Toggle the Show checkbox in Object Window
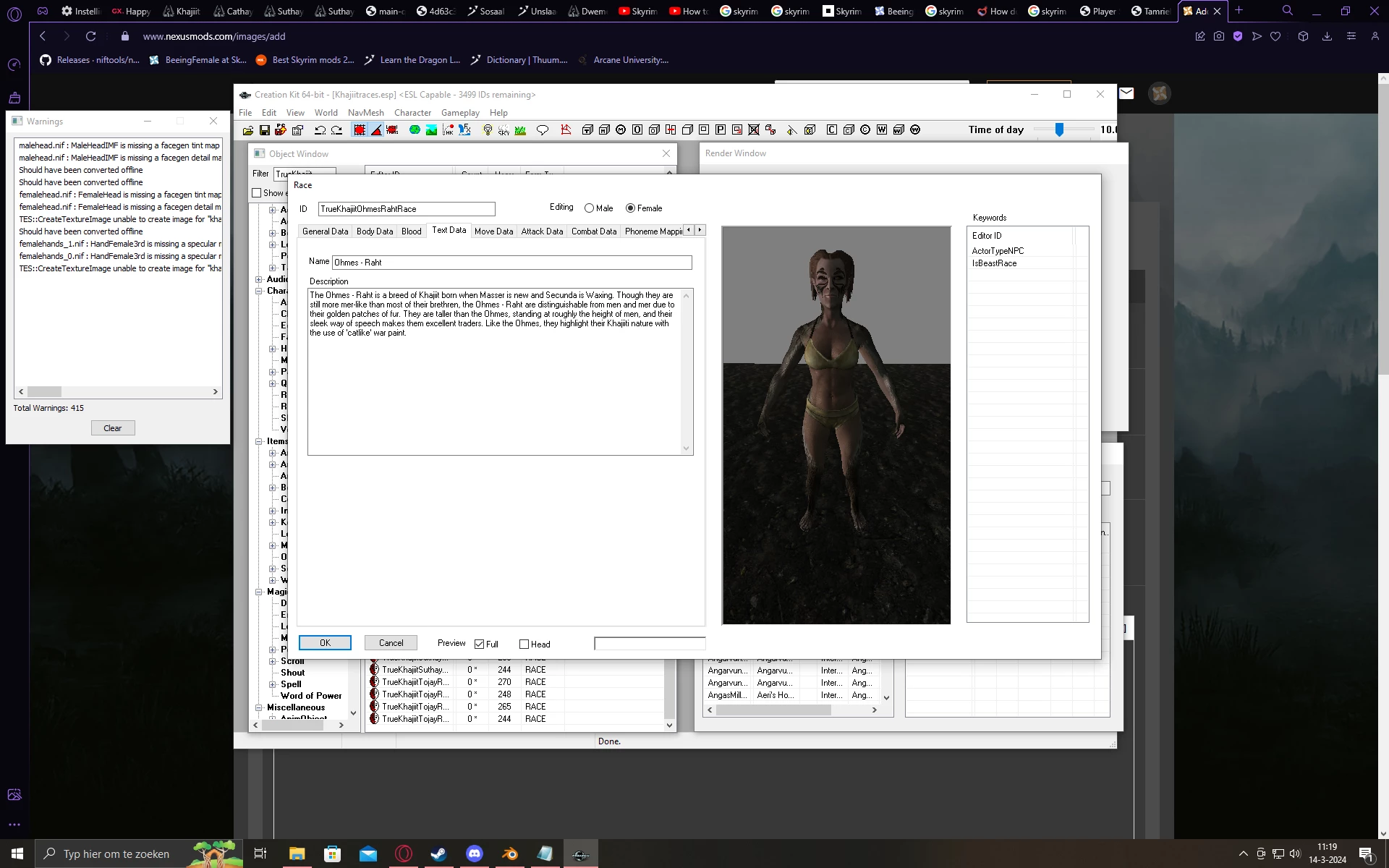The width and height of the screenshot is (1389, 868). tap(257, 193)
